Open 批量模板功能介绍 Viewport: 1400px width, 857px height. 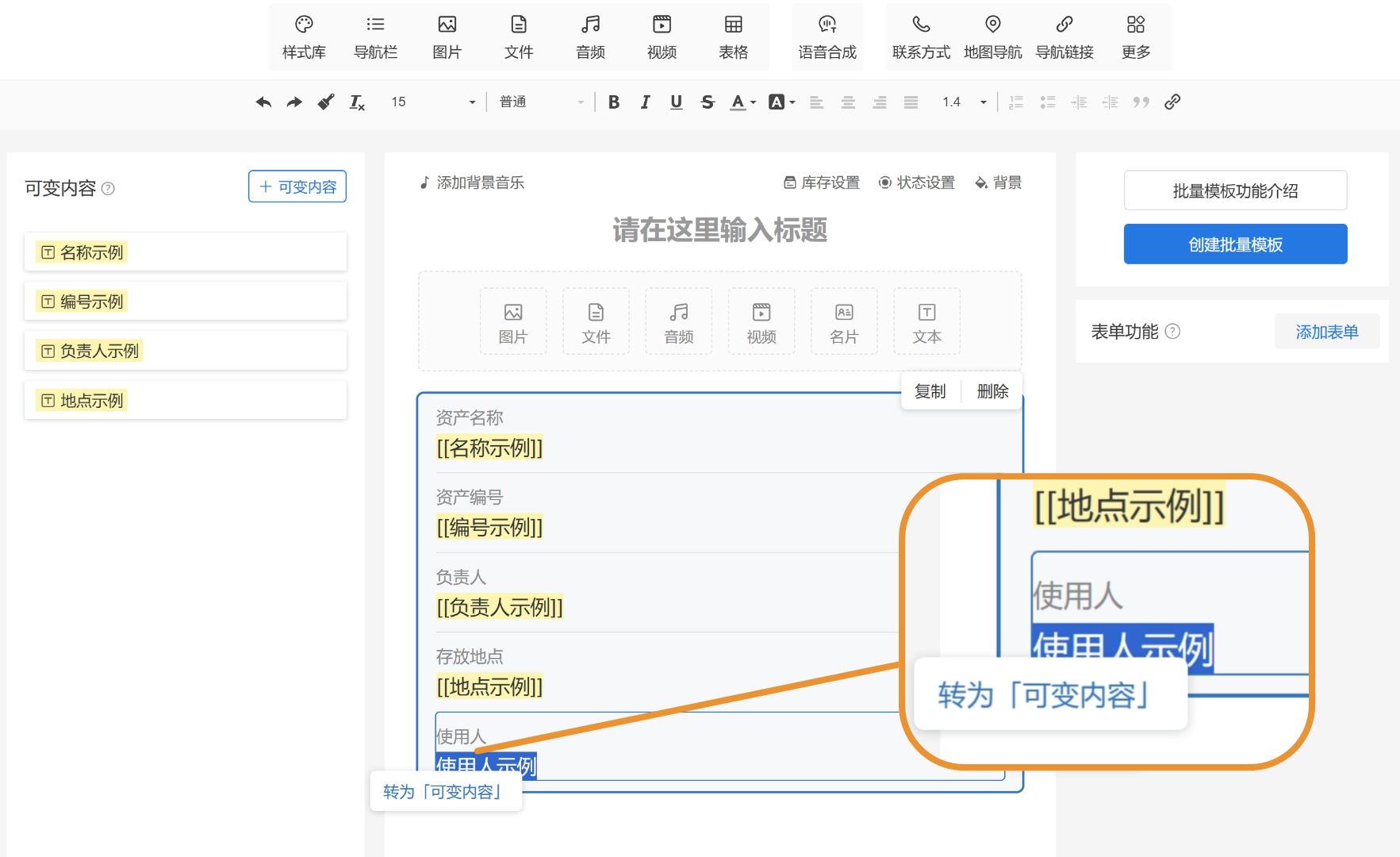[1236, 190]
